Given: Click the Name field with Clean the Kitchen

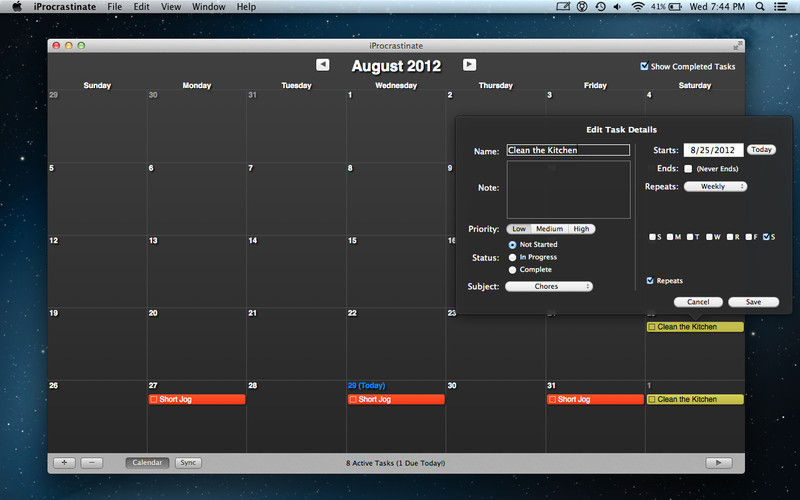Looking at the screenshot, I should pyautogui.click(x=568, y=150).
